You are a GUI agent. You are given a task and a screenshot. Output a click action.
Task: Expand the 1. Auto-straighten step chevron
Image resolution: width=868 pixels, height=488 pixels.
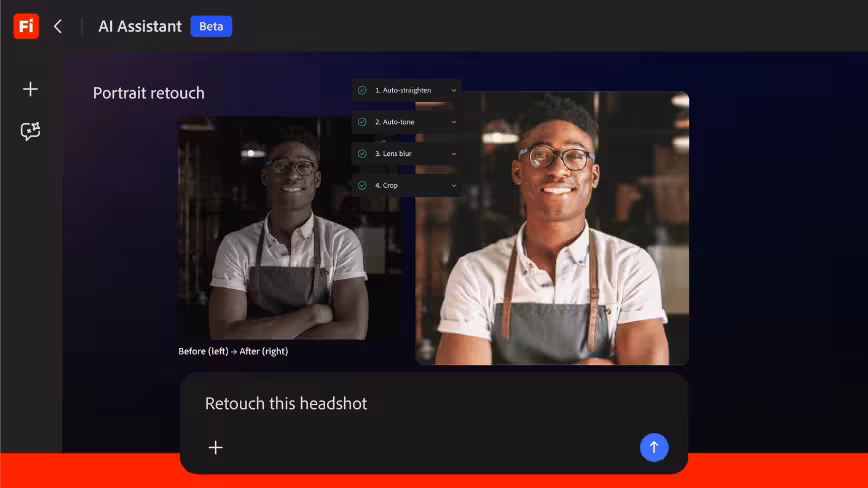(x=453, y=90)
